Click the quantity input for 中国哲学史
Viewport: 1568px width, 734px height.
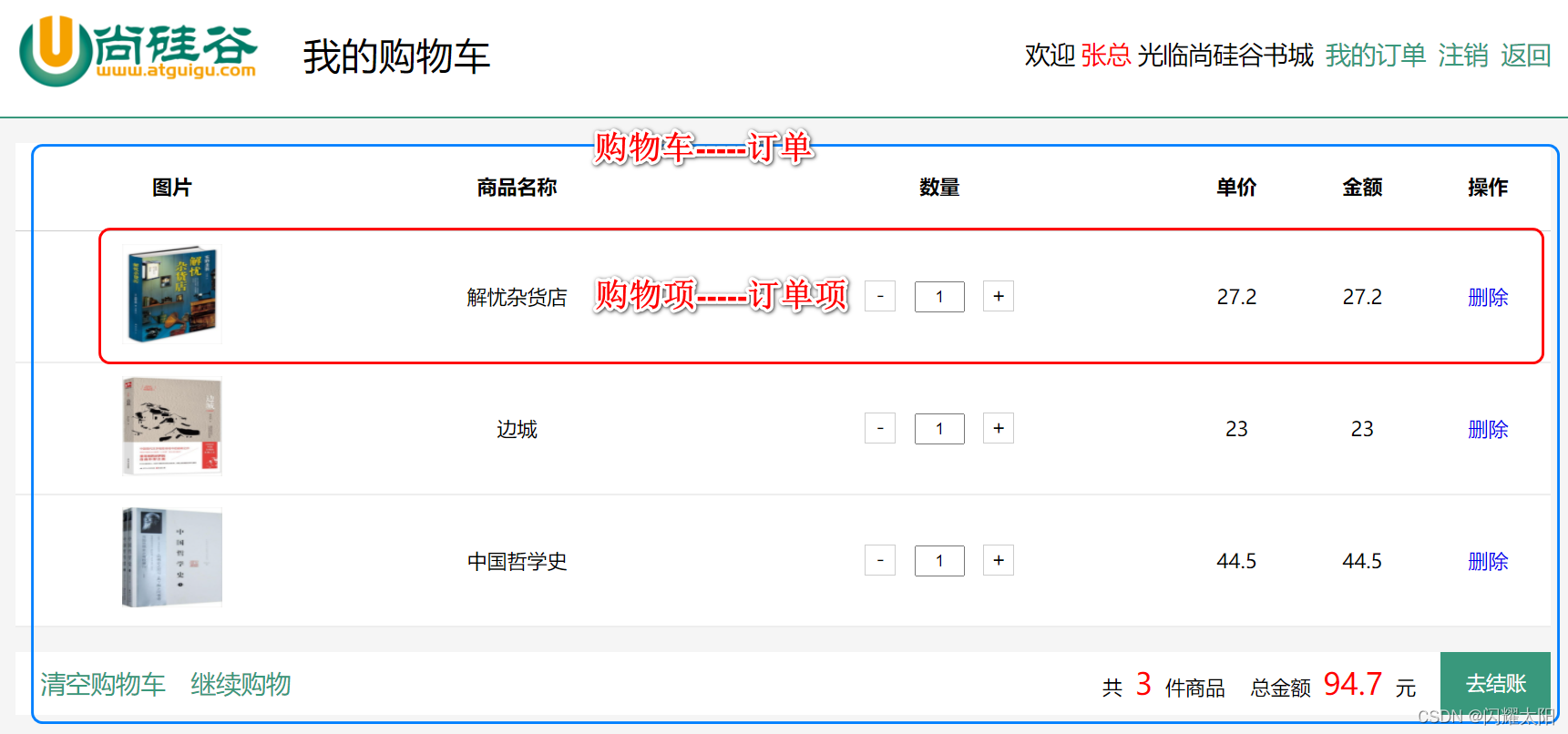(x=939, y=560)
